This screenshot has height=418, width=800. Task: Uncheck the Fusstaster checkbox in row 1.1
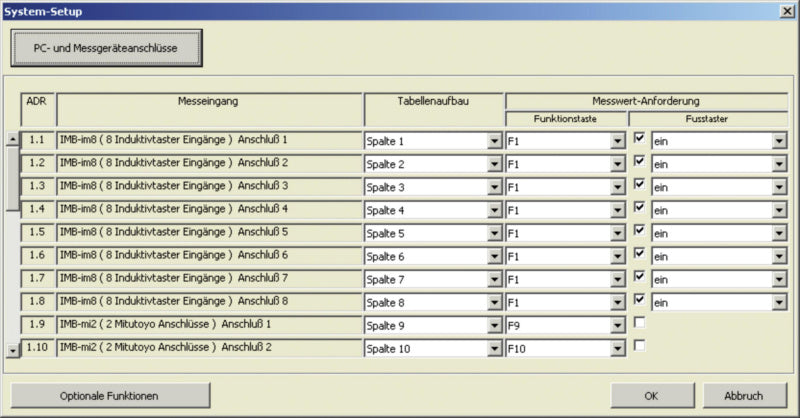(639, 139)
